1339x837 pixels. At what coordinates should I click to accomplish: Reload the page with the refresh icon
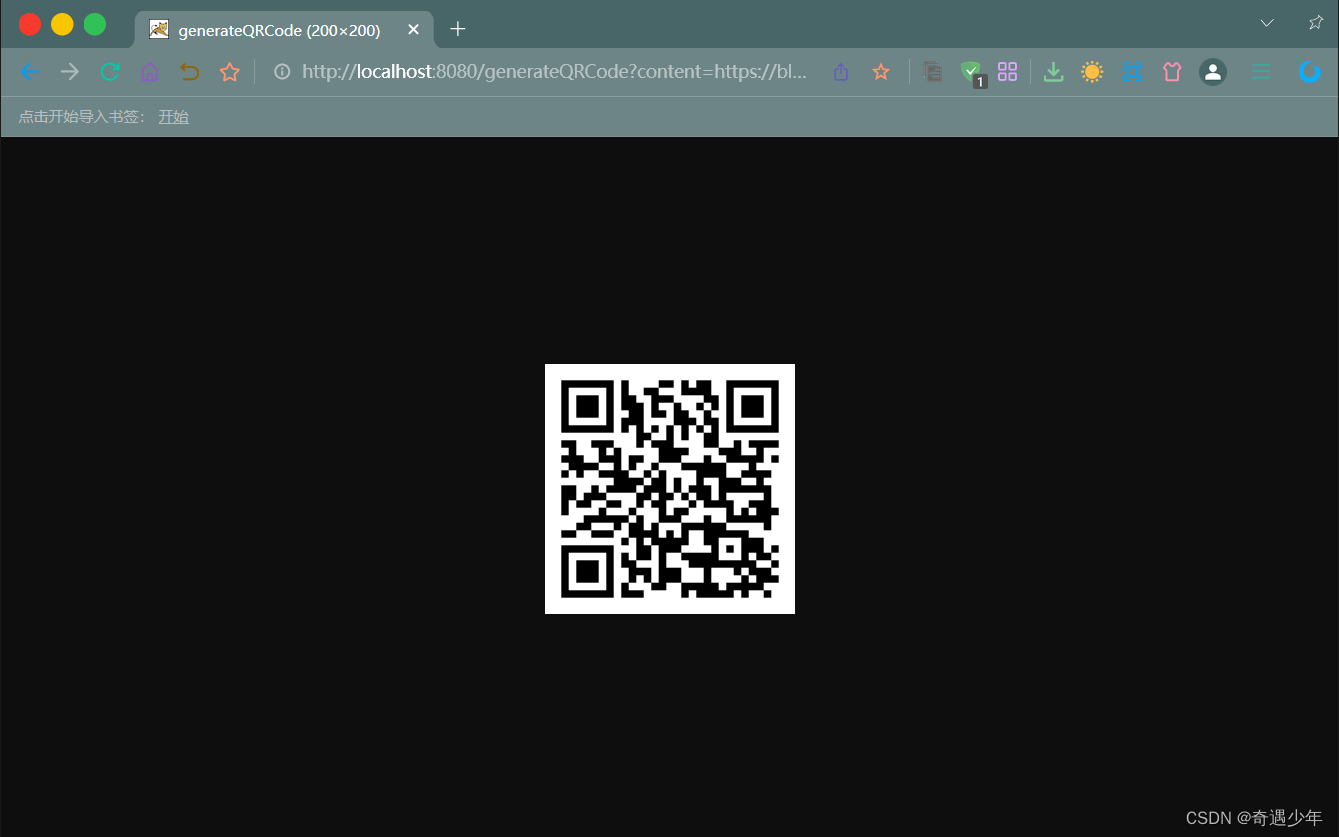tap(110, 72)
